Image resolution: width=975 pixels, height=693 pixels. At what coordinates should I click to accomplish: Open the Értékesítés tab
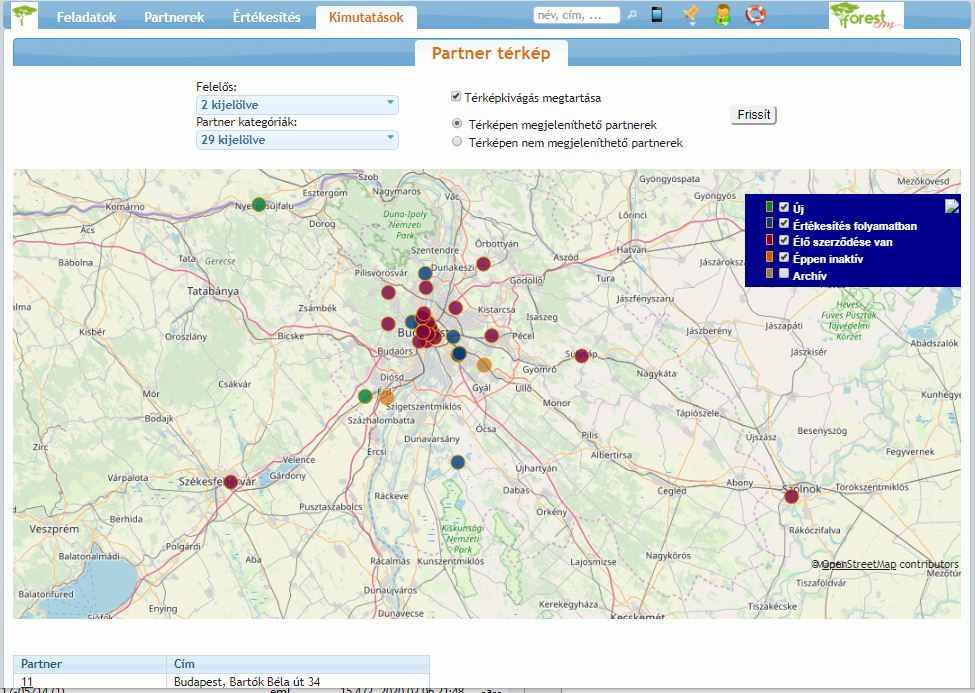click(266, 18)
